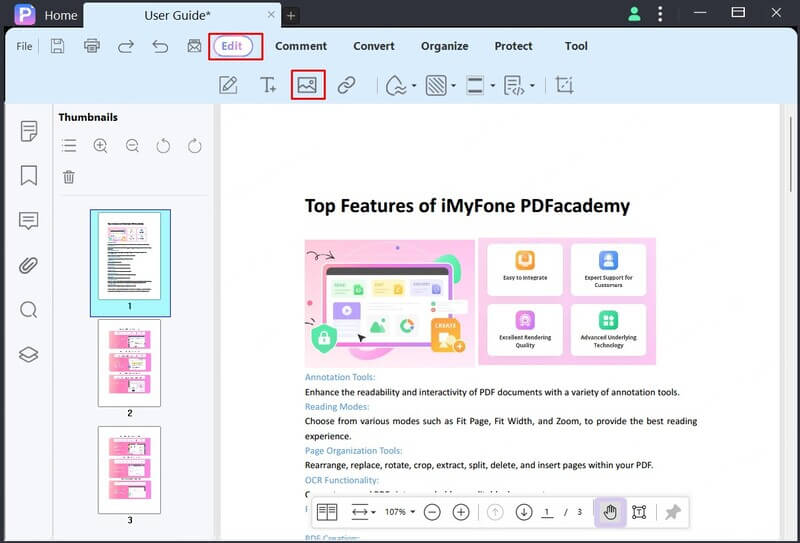The width and height of the screenshot is (800, 543).
Task: Click the current page number field
Action: pyautogui.click(x=547, y=512)
